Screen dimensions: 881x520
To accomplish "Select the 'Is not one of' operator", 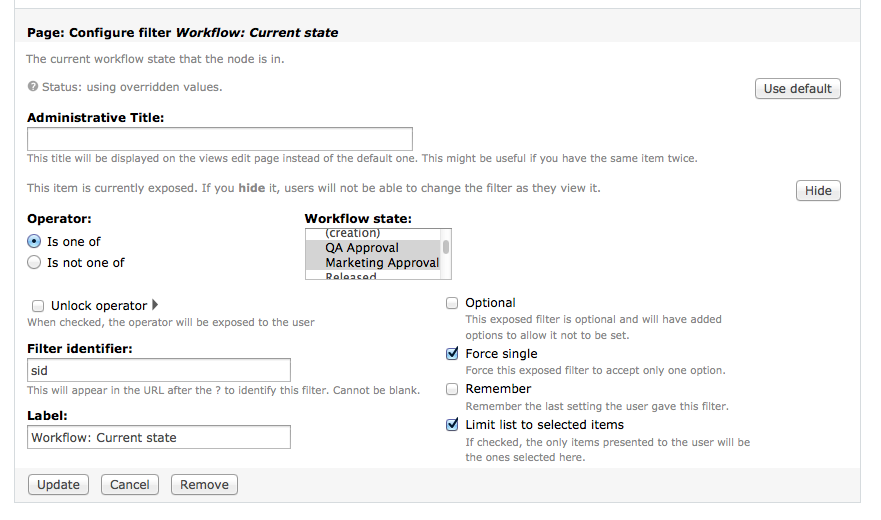I will 35,262.
